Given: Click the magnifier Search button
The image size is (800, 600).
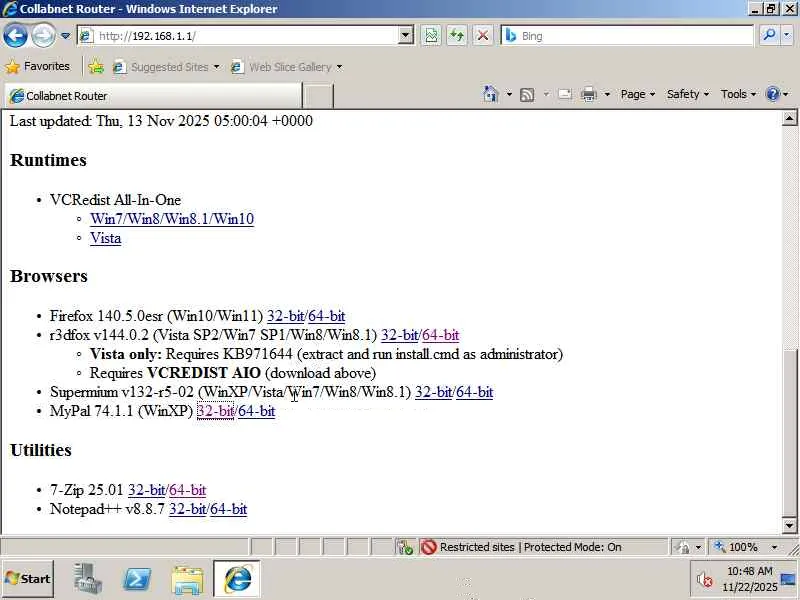Looking at the screenshot, I should click(x=769, y=35).
